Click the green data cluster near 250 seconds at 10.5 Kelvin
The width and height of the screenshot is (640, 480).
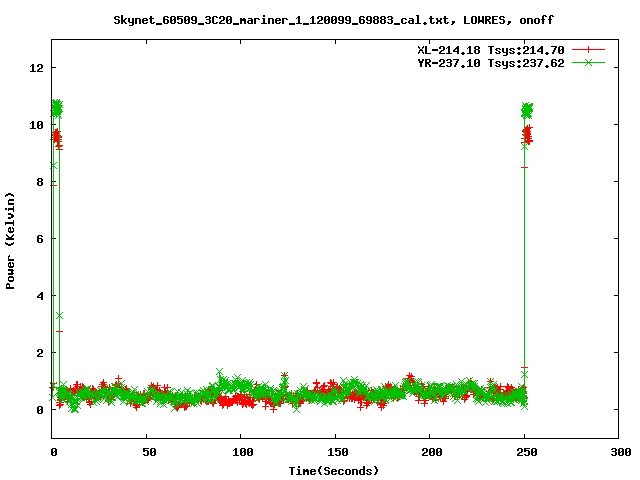(x=527, y=110)
